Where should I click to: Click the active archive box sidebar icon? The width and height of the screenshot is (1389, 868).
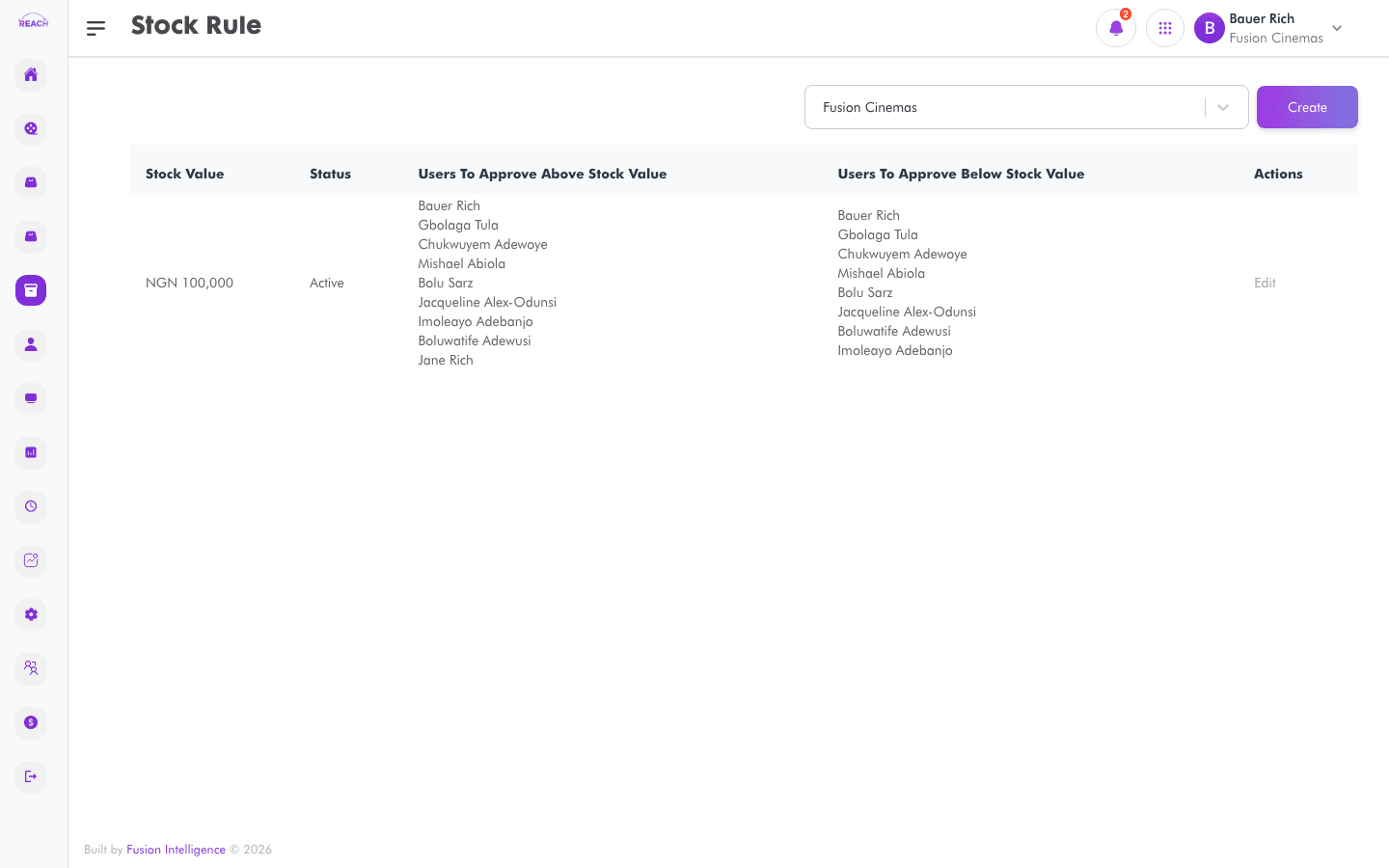[31, 290]
